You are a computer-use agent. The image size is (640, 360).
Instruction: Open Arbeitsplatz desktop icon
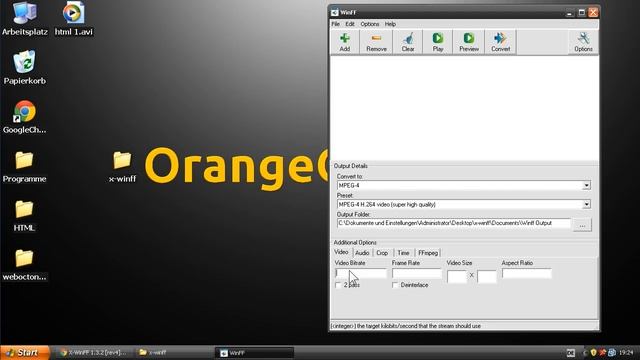coord(24,19)
